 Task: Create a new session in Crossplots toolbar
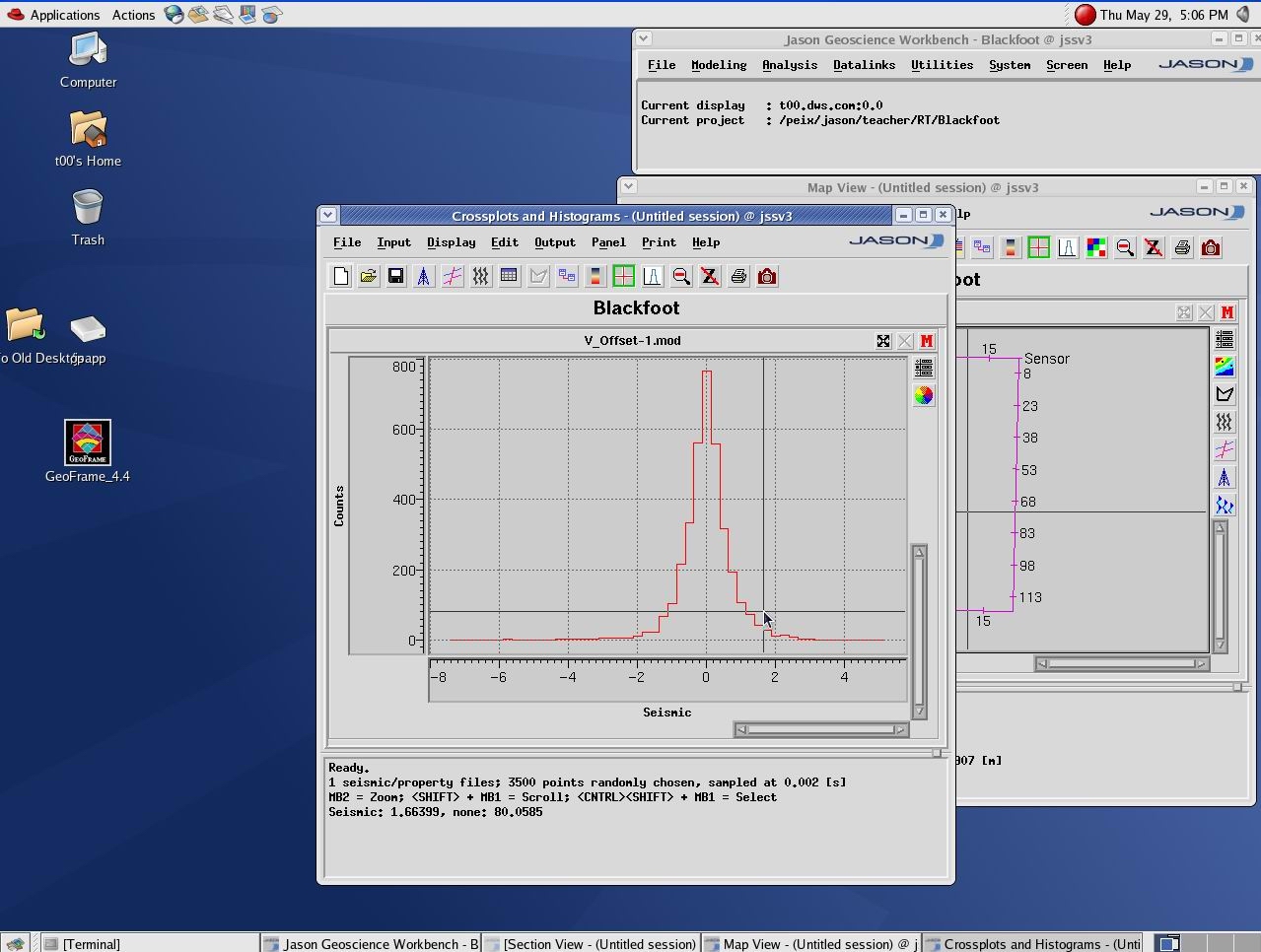(341, 277)
